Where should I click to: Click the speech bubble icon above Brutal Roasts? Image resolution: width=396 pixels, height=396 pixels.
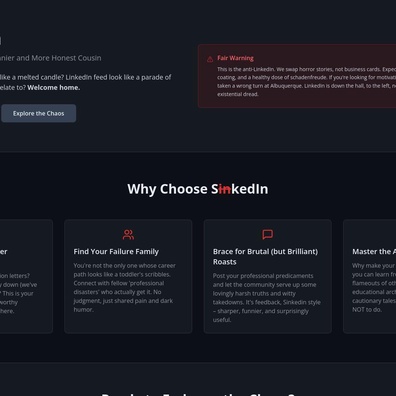coord(267,234)
